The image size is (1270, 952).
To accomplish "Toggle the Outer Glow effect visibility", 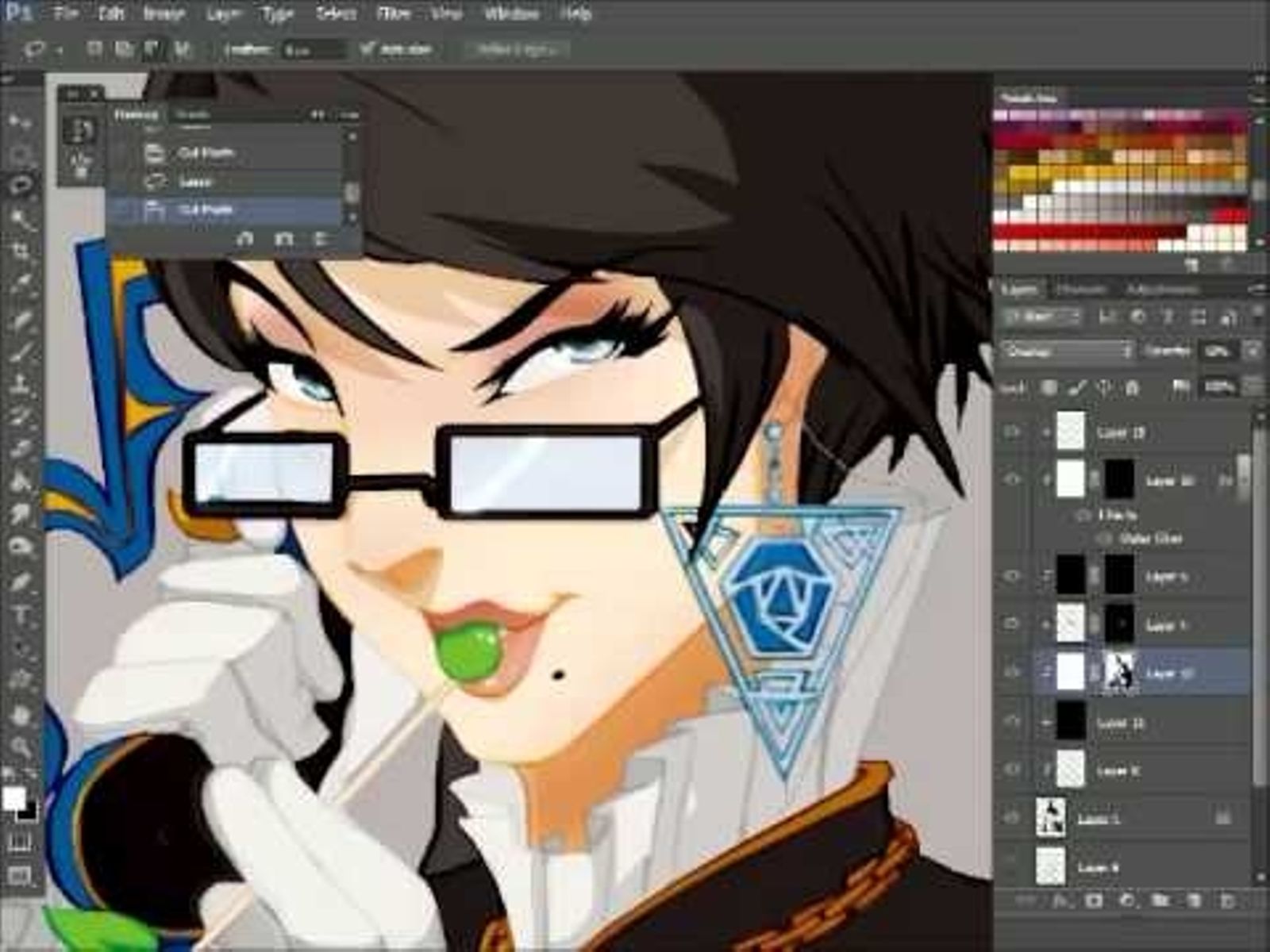I will [x=1104, y=539].
